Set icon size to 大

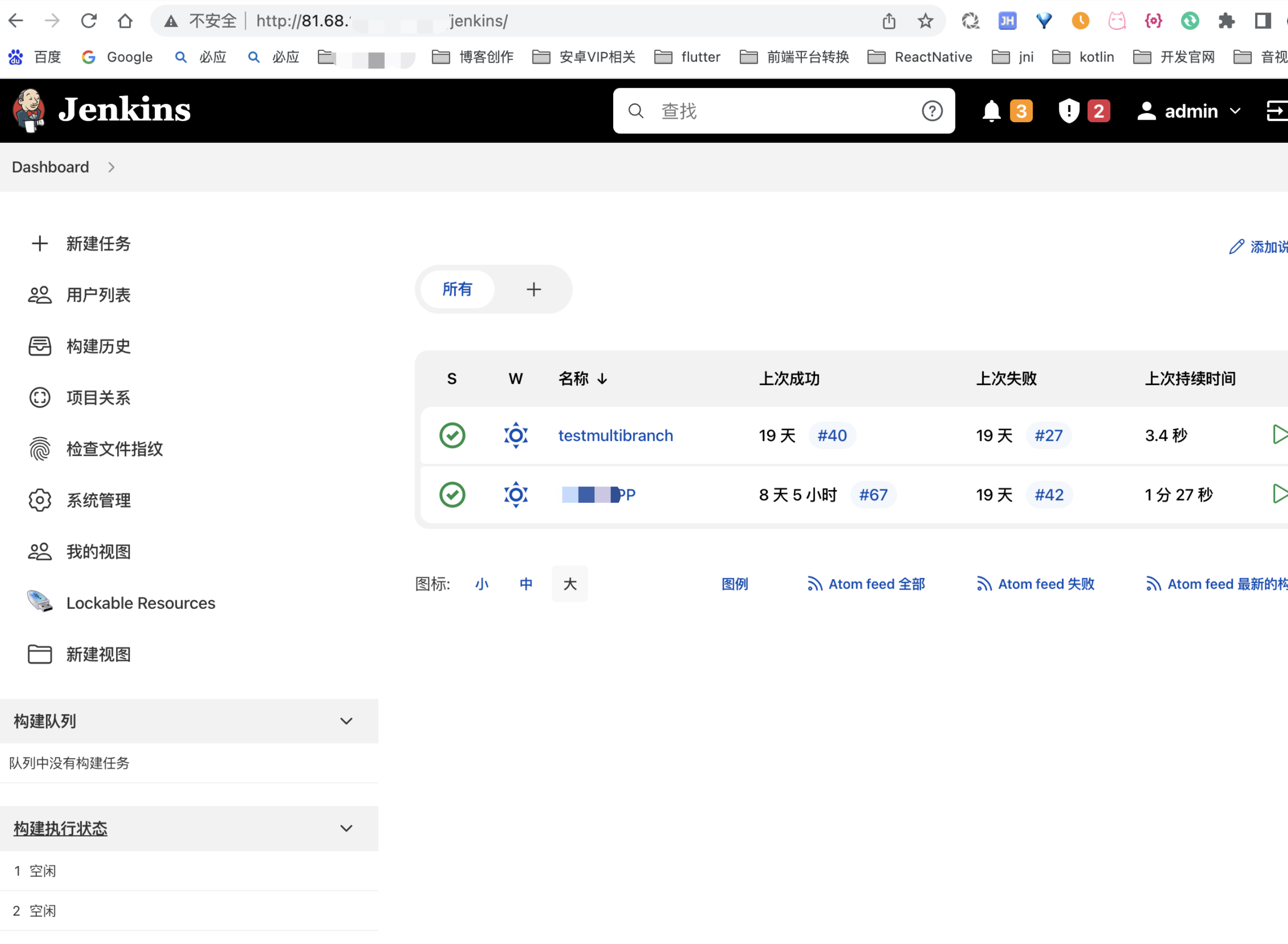(569, 584)
